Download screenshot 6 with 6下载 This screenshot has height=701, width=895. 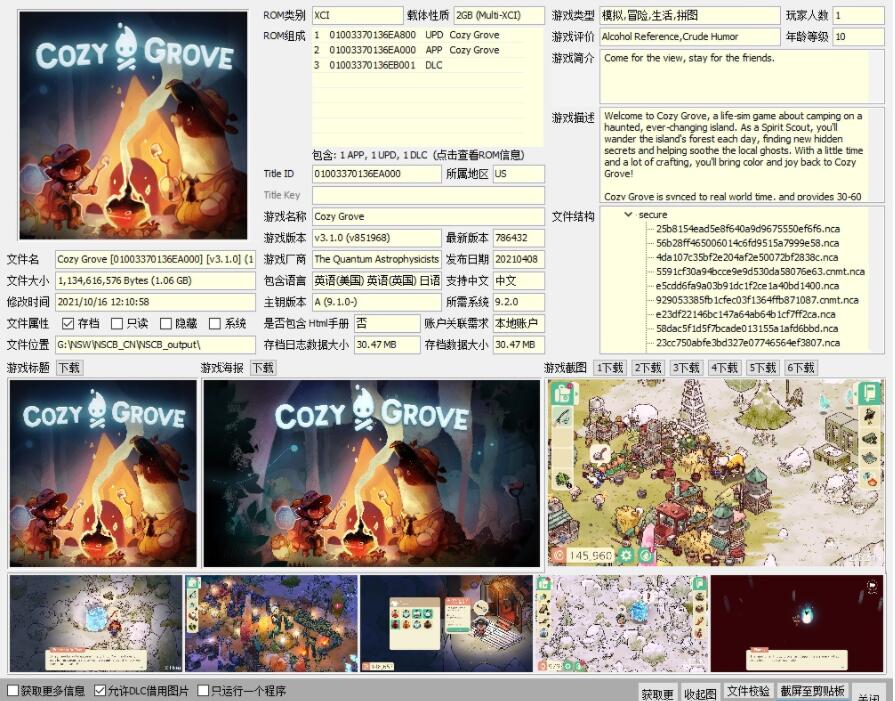(801, 368)
